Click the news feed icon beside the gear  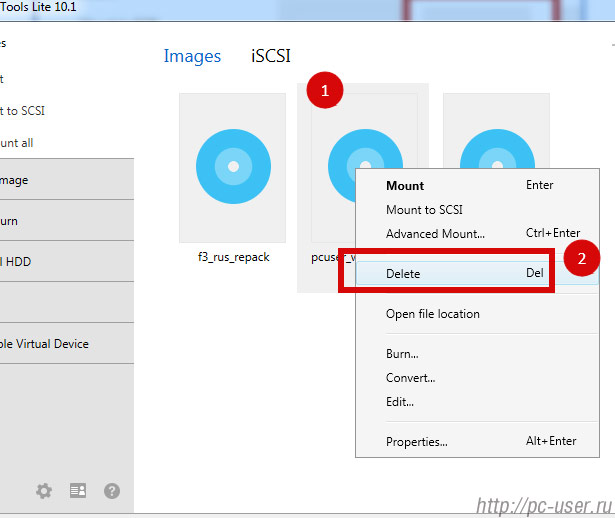click(x=78, y=491)
